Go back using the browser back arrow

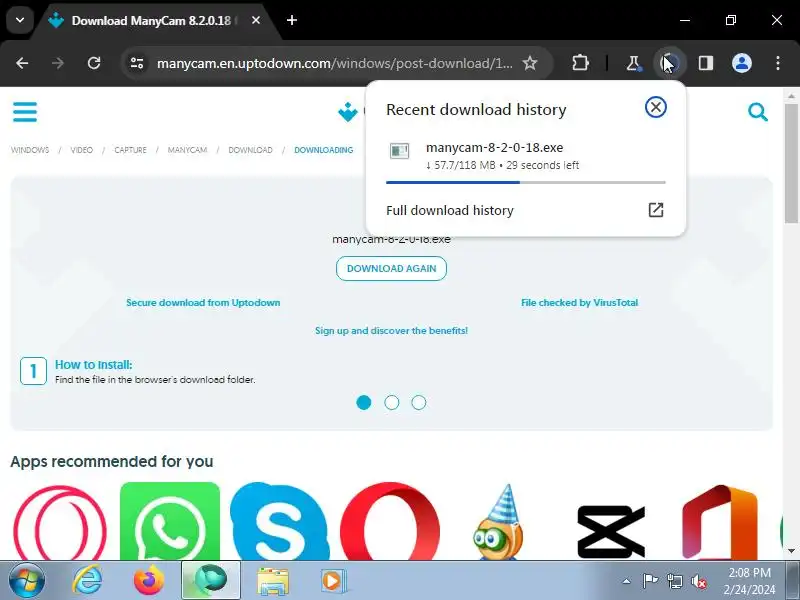tap(22, 63)
